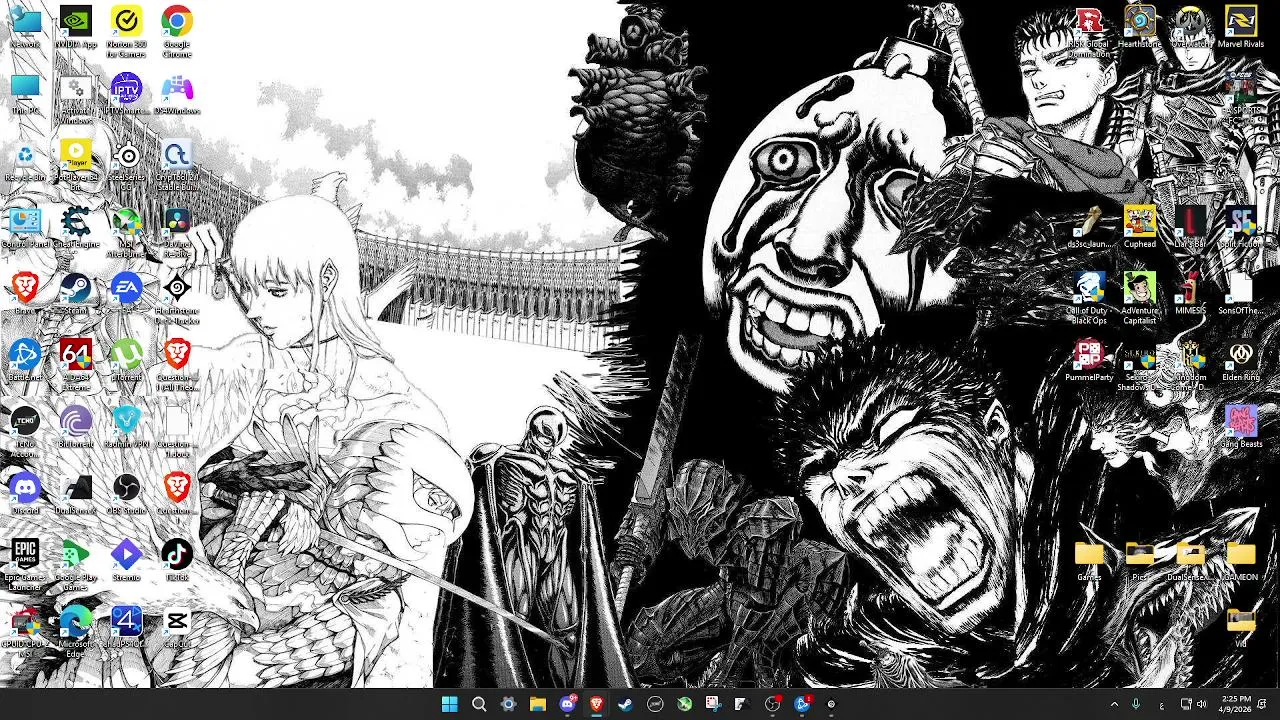Select the BitTorrent desktop shortcut
This screenshot has width=1280, height=720.
[x=76, y=427]
